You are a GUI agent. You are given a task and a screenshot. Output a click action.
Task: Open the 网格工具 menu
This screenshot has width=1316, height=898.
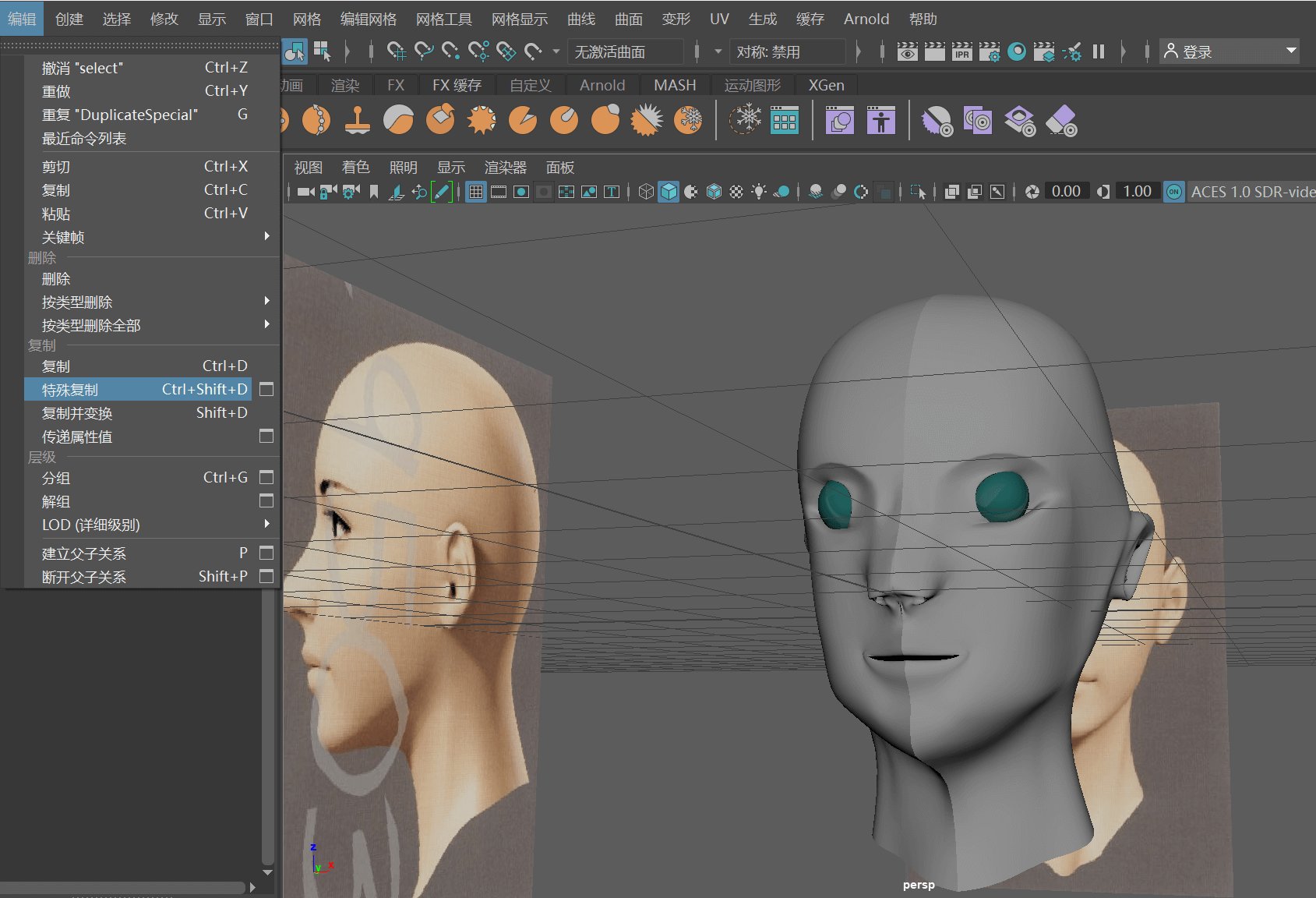pos(444,19)
